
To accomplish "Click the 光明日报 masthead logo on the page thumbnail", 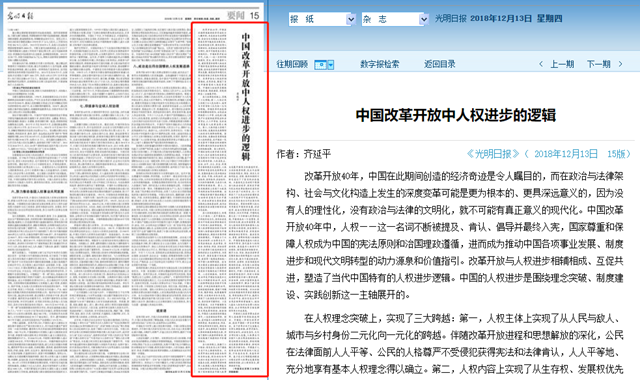I will coord(20,16).
